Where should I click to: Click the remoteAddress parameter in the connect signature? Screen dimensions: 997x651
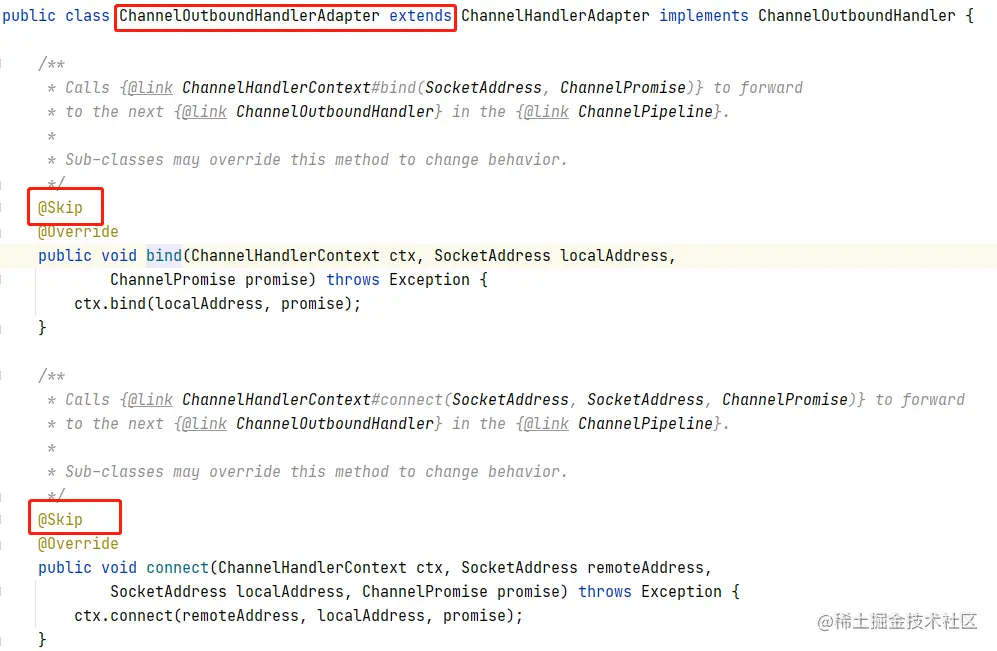tap(645, 568)
